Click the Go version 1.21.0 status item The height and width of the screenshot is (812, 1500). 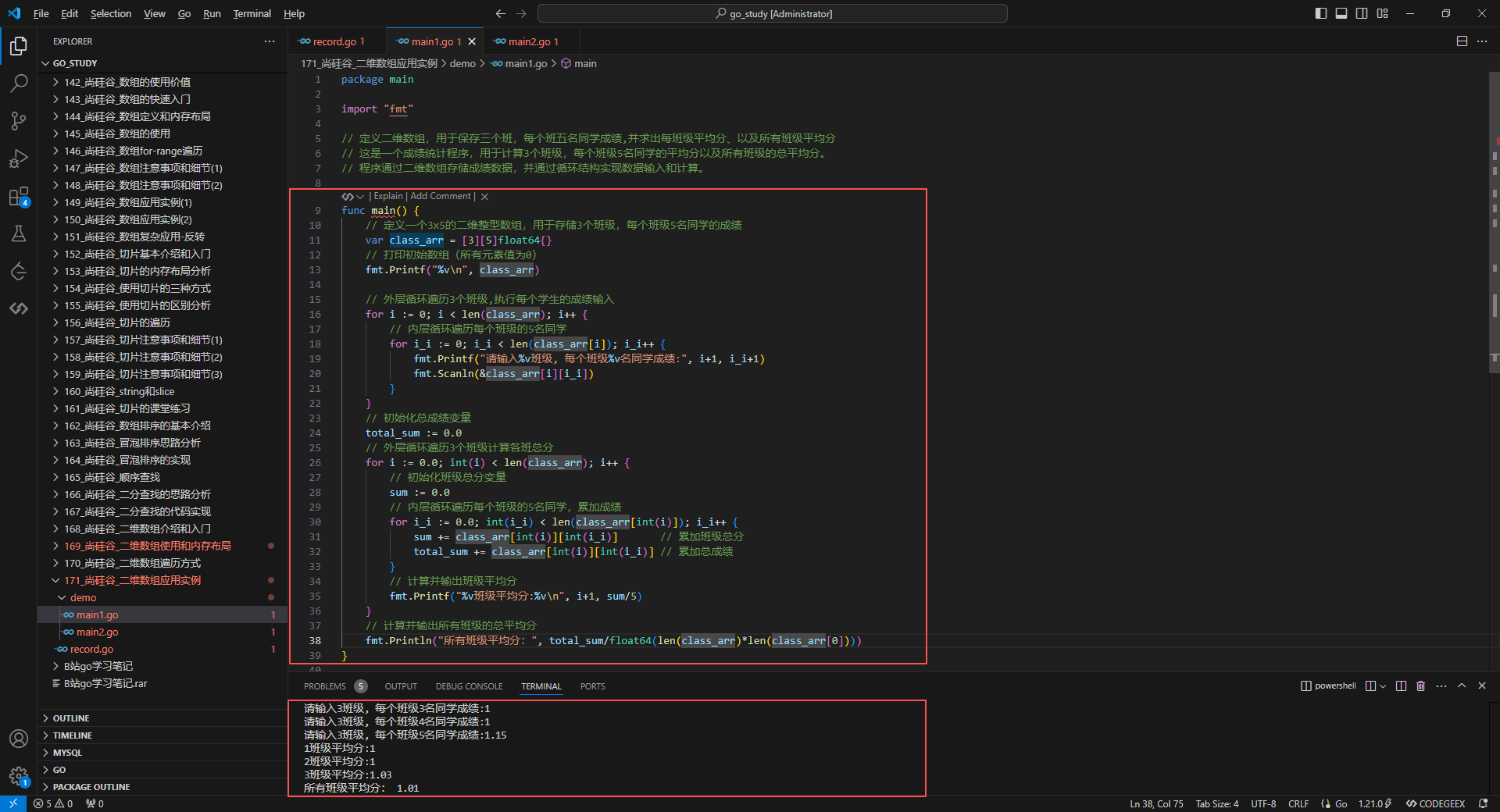(1374, 803)
